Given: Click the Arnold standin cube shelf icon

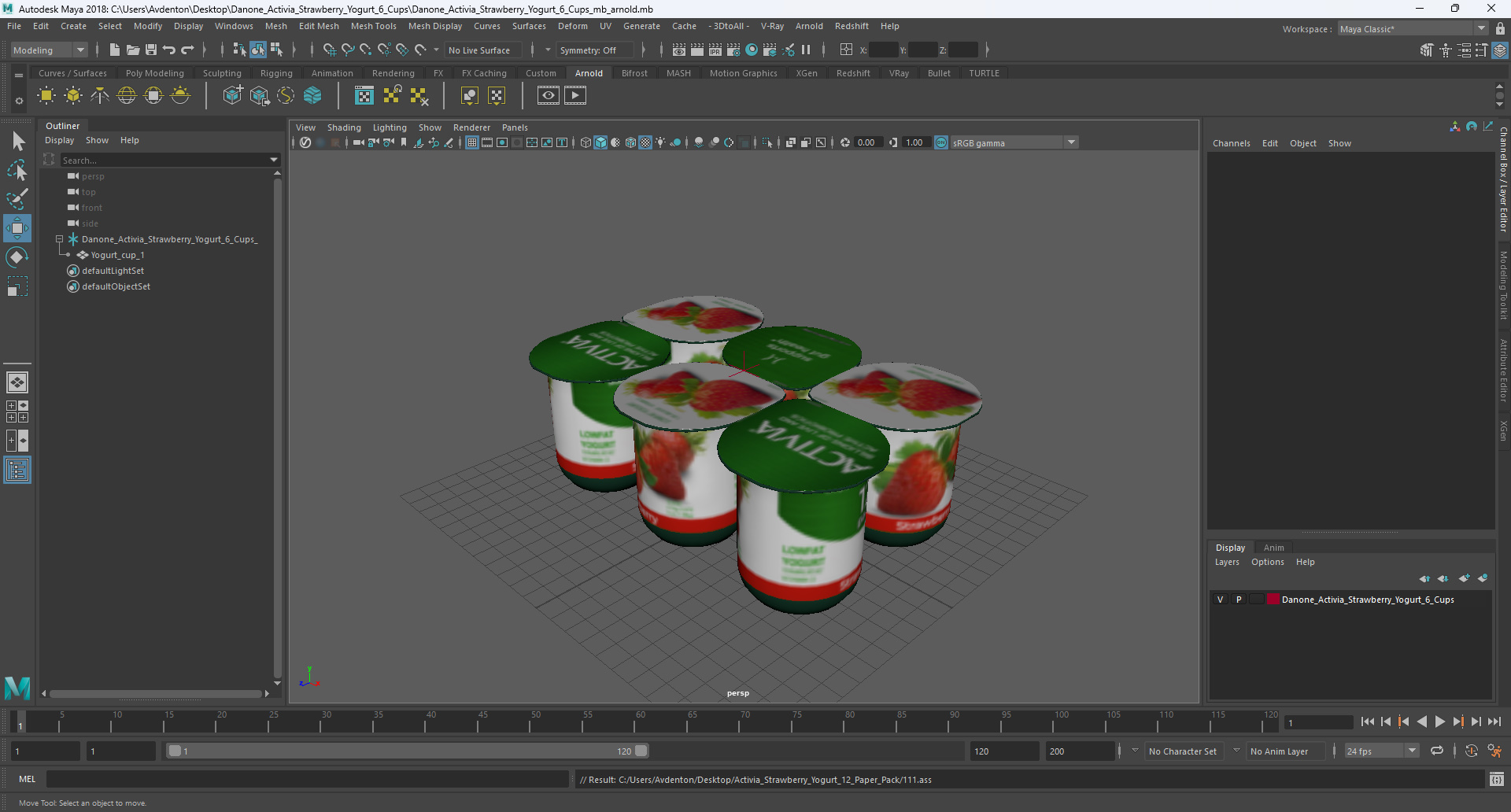Looking at the screenshot, I should 232,96.
